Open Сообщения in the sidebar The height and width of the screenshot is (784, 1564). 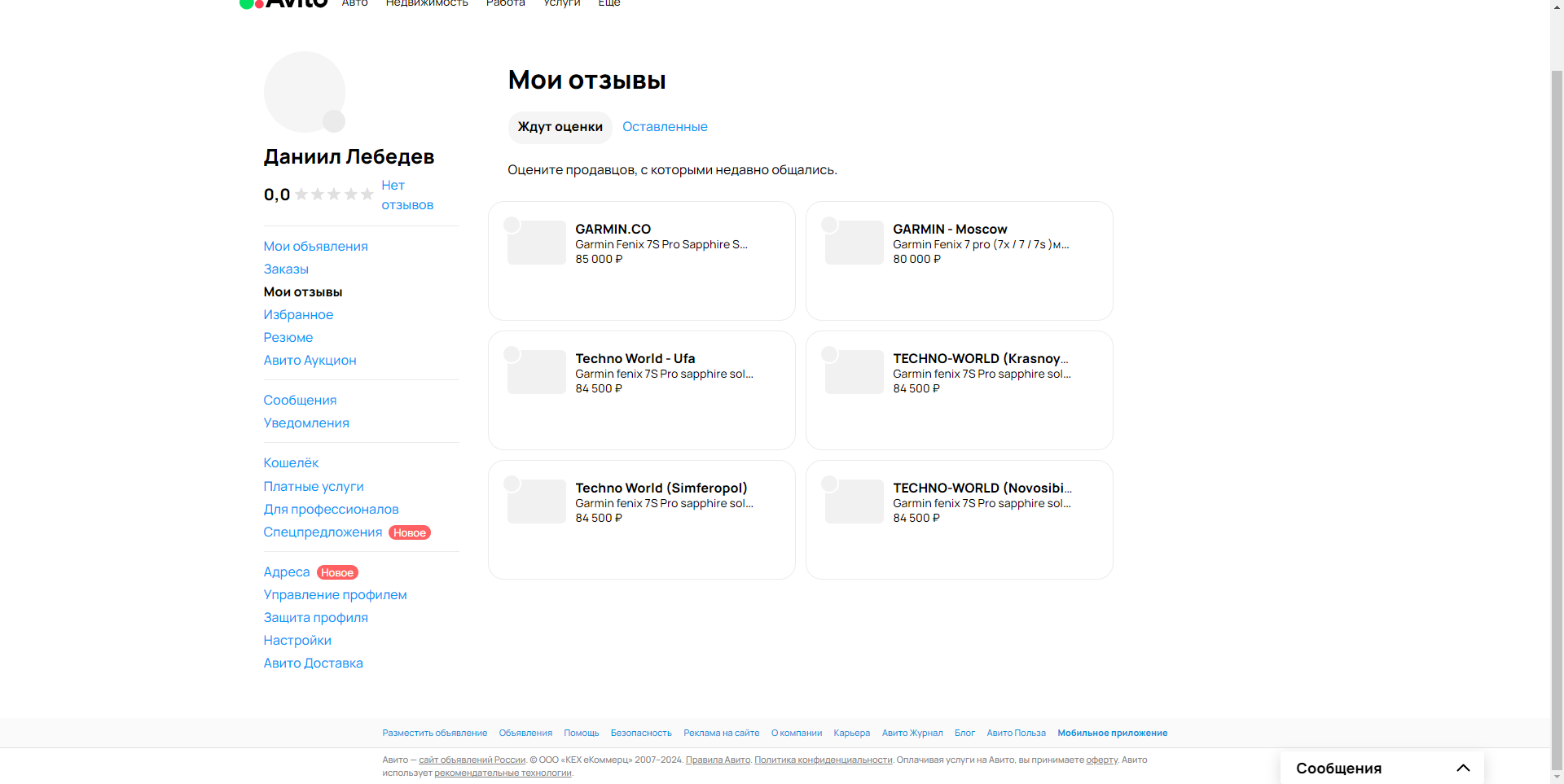(300, 401)
